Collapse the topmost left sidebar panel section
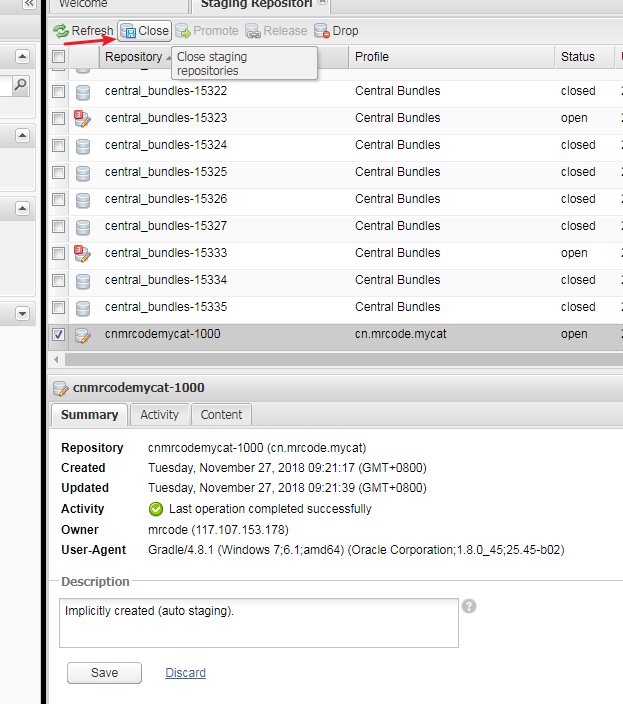This screenshot has height=704, width=623. click(22, 57)
